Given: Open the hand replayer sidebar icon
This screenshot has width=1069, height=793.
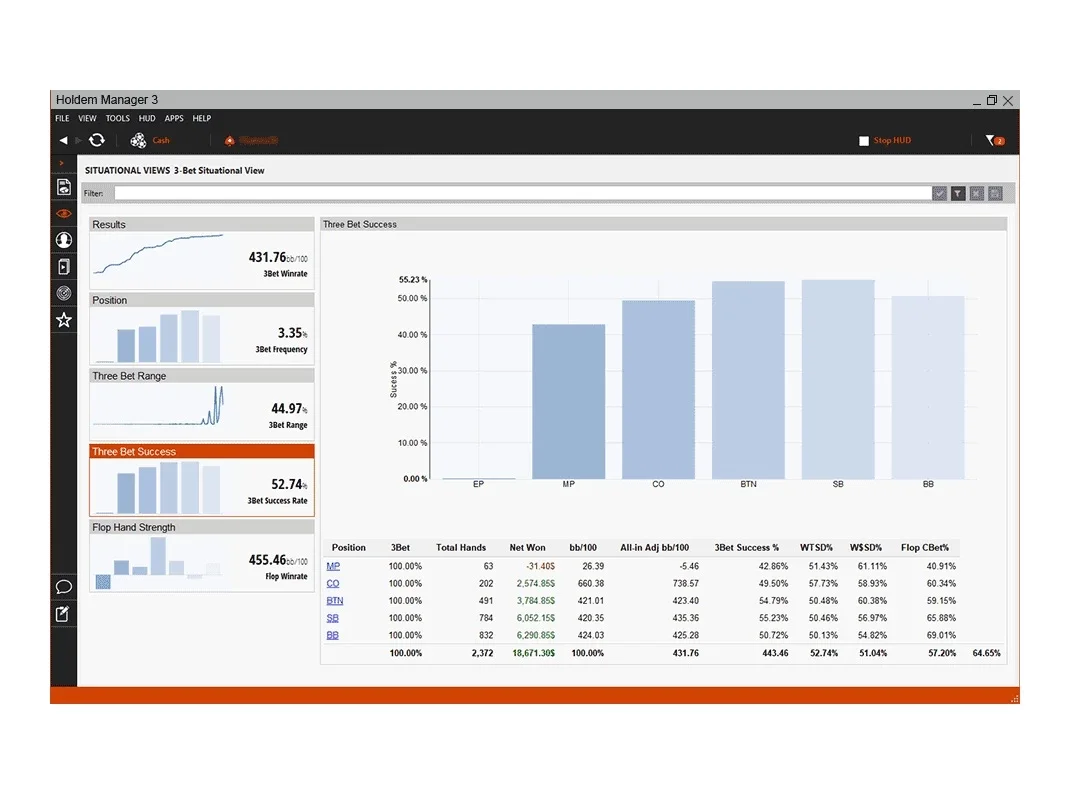Looking at the screenshot, I should (x=63, y=267).
